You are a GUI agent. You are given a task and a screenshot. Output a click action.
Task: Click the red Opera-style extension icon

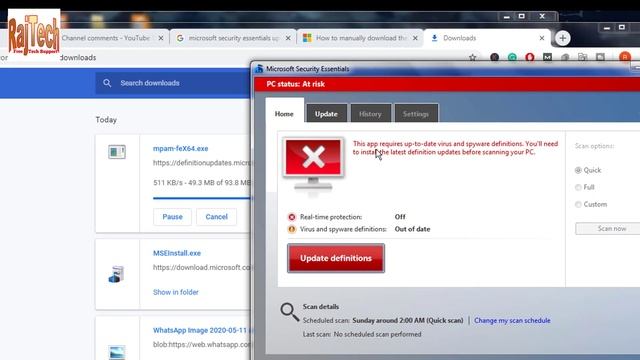[530, 58]
